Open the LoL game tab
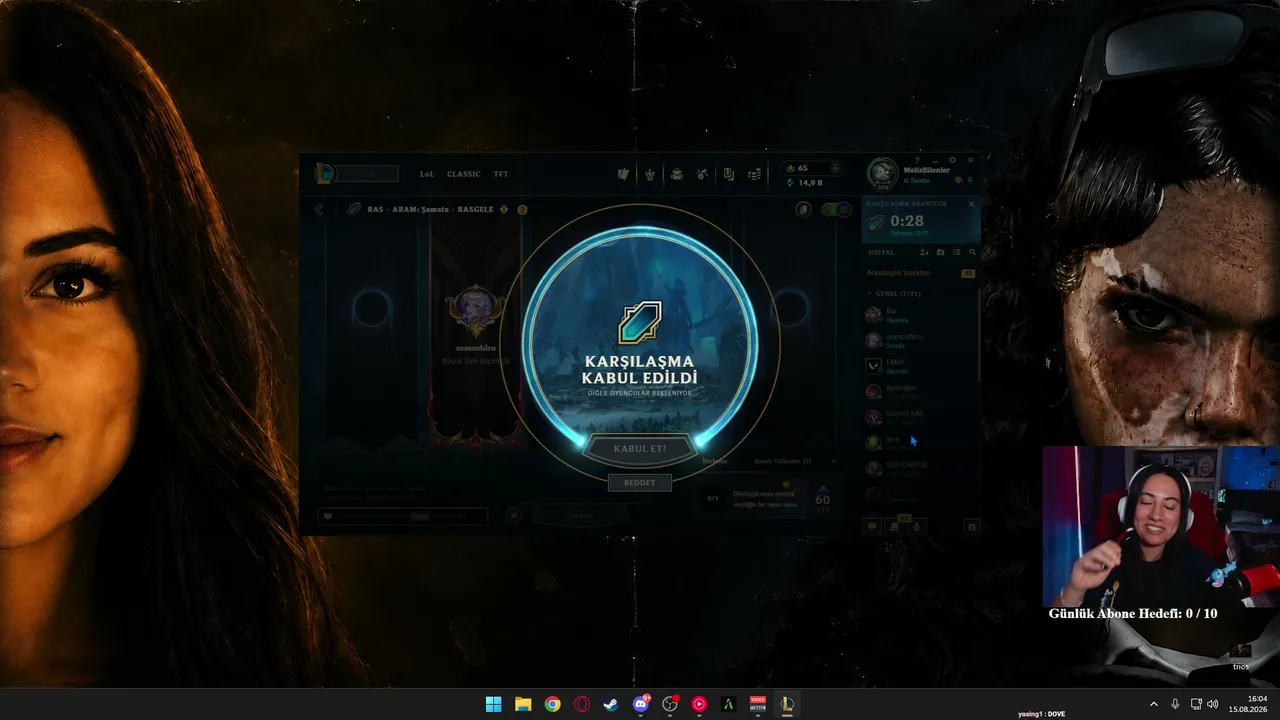1280x720 pixels. tap(427, 174)
